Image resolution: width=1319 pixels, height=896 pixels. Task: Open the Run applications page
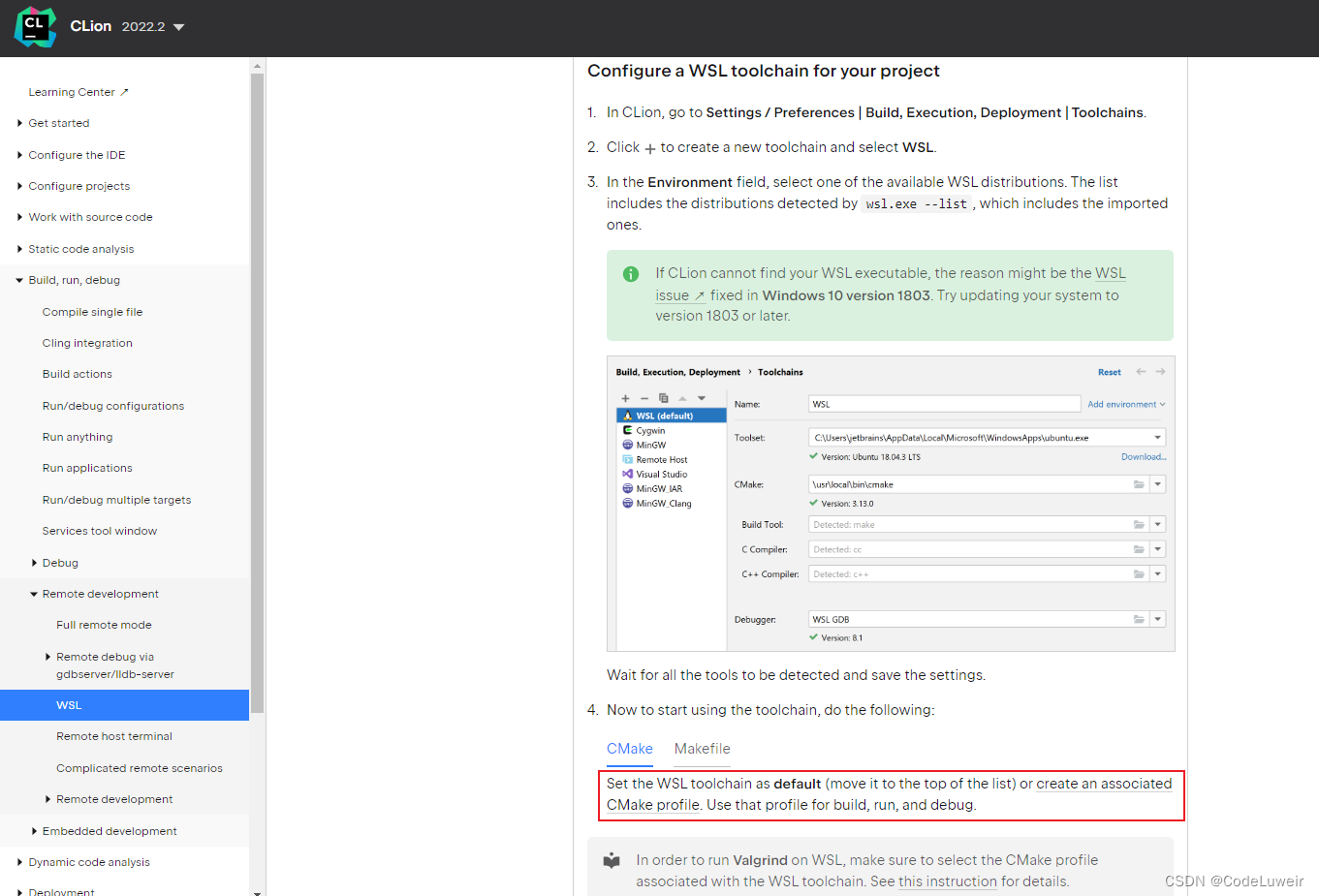(x=87, y=468)
